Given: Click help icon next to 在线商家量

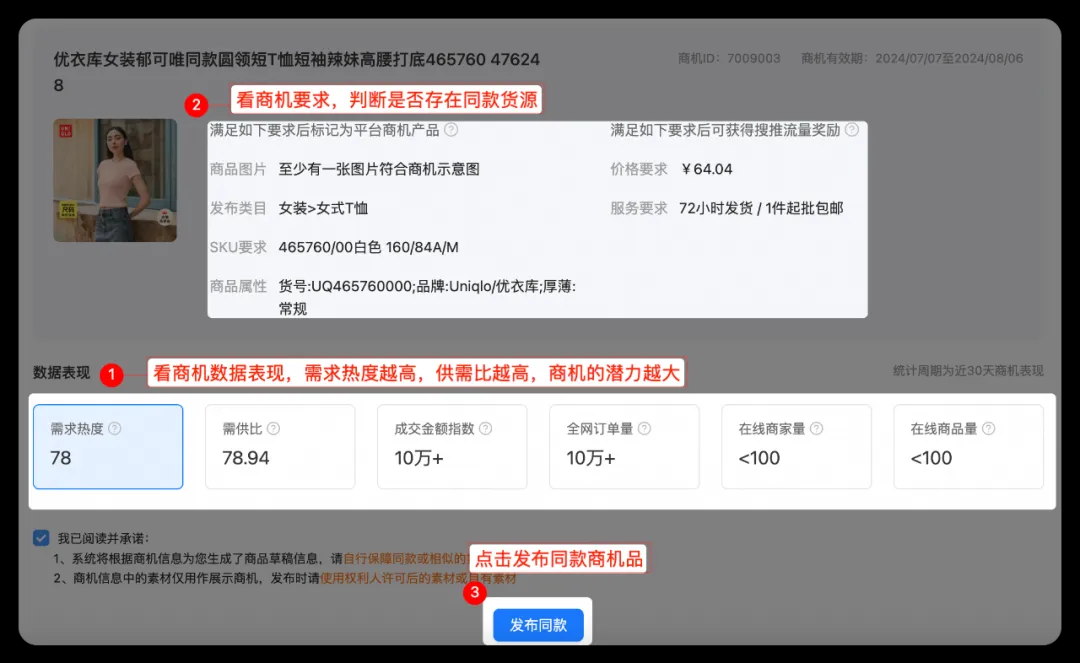Looking at the screenshot, I should (816, 428).
